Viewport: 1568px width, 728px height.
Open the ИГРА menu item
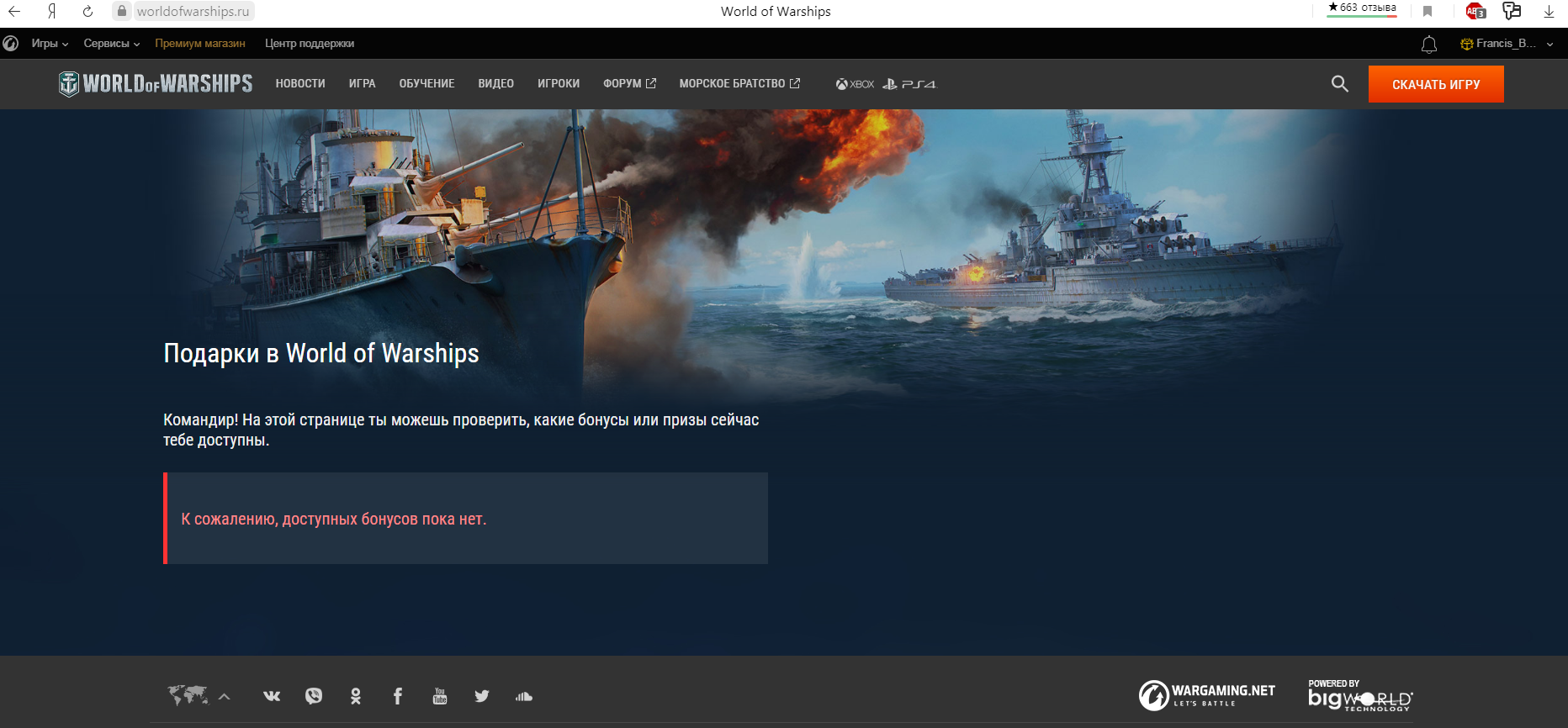tap(362, 84)
